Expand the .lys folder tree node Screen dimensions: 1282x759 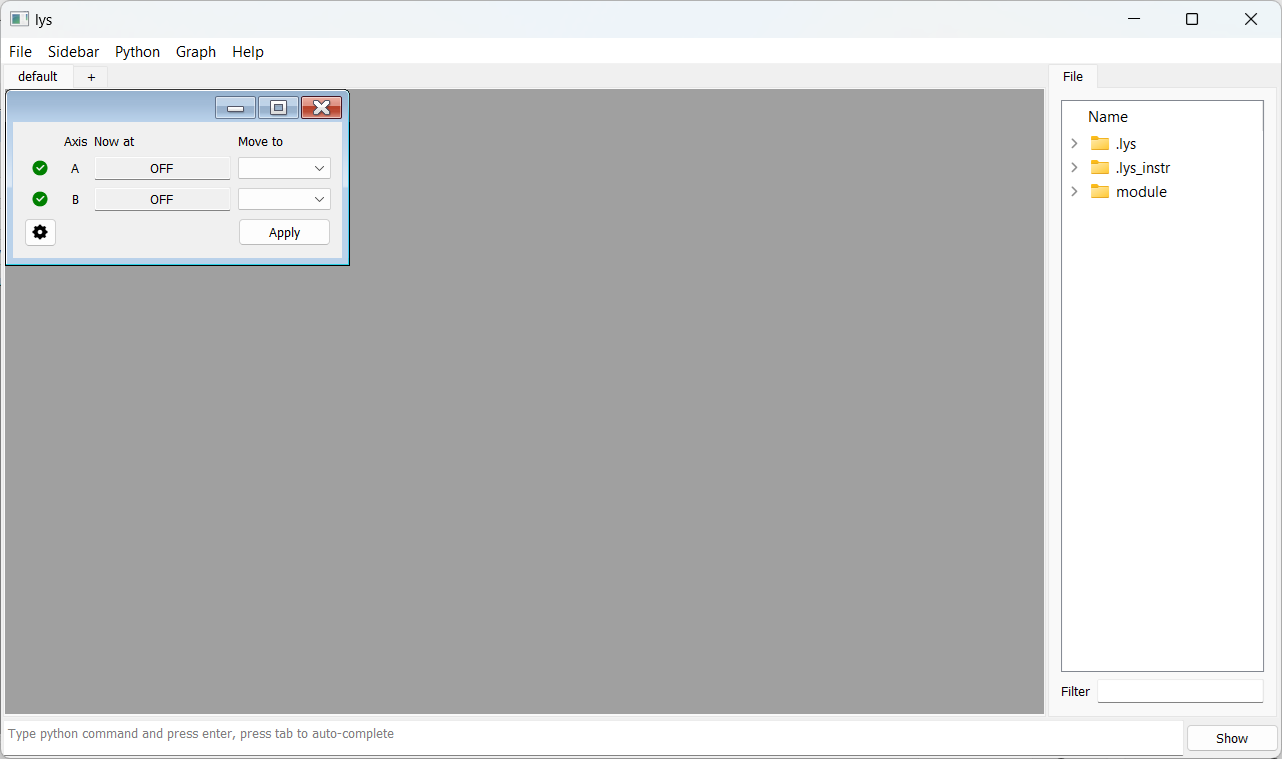click(1075, 143)
